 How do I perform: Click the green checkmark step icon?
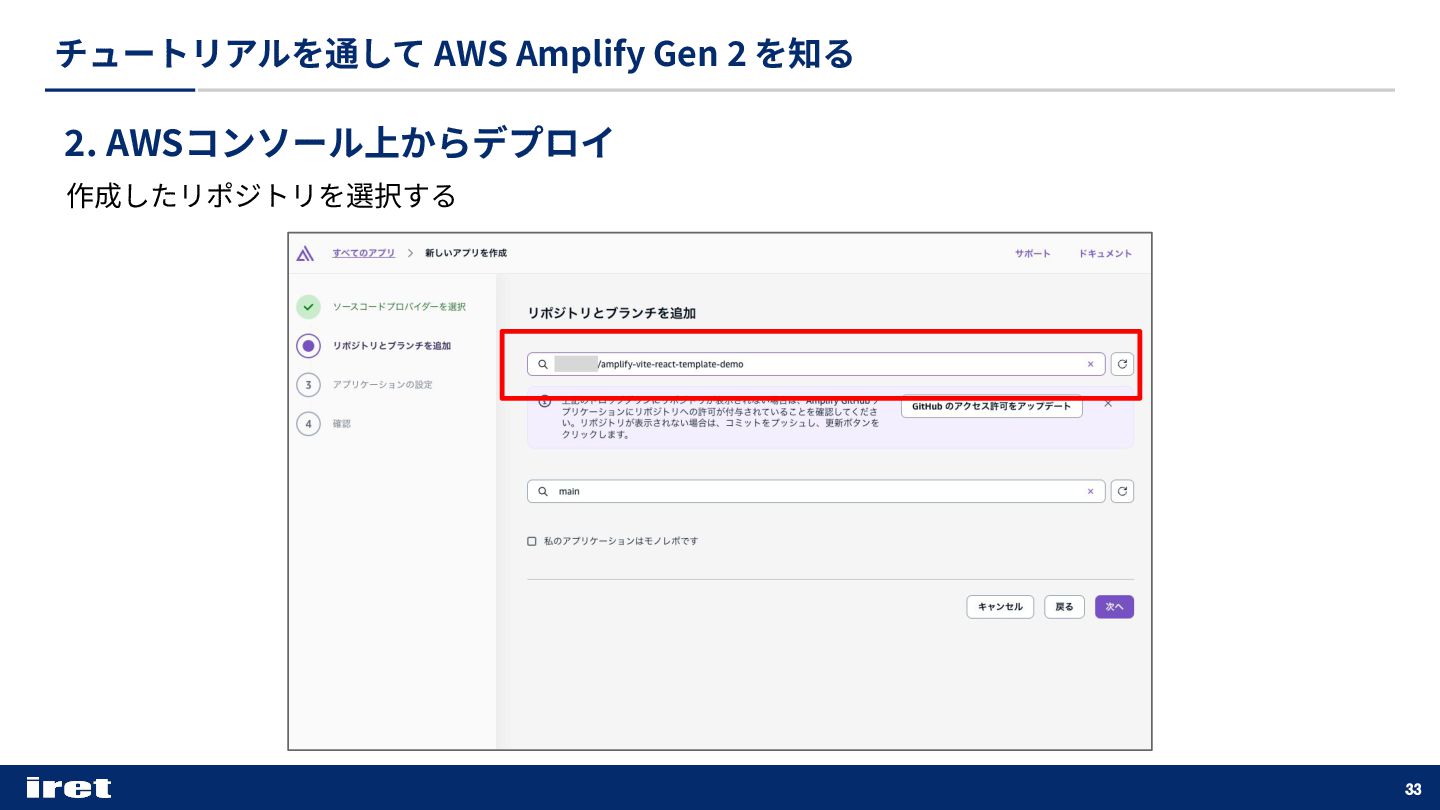[x=309, y=307]
